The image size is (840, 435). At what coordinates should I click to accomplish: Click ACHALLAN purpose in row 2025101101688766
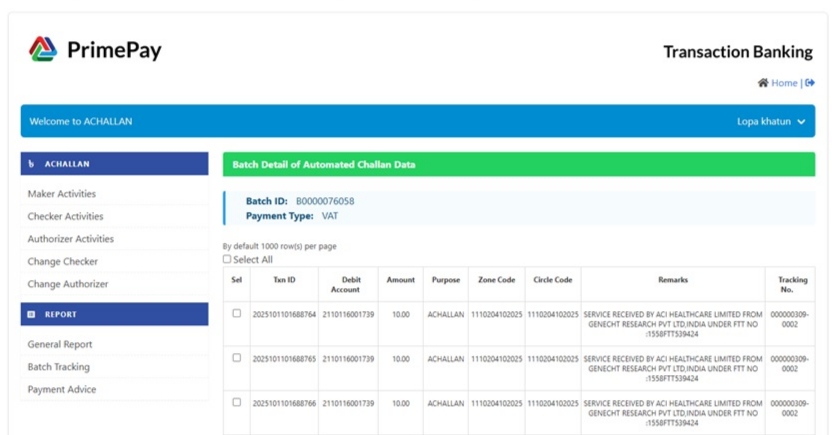pyautogui.click(x=446, y=403)
